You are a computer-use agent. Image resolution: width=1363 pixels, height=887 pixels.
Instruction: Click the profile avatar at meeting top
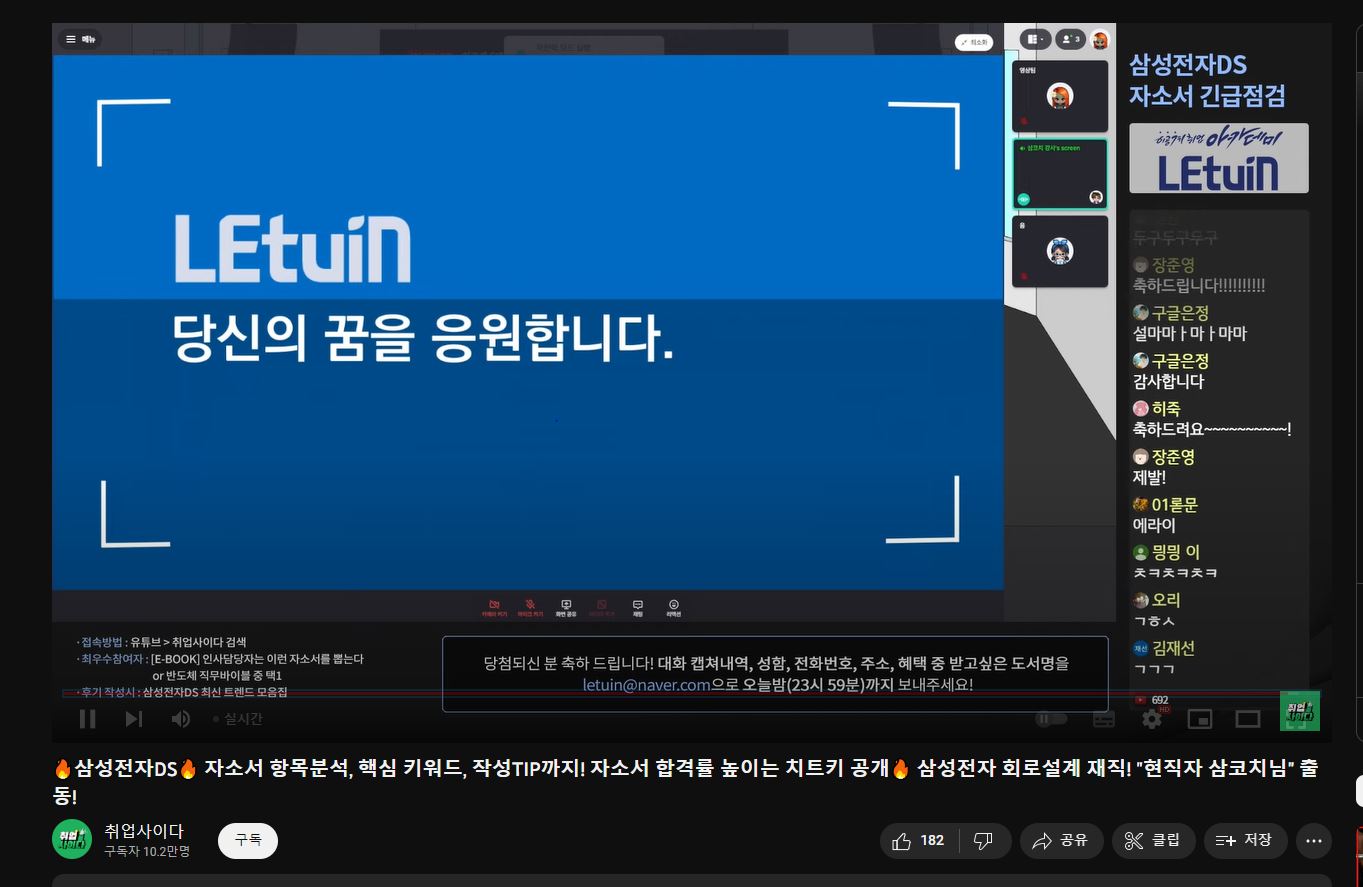point(1100,40)
